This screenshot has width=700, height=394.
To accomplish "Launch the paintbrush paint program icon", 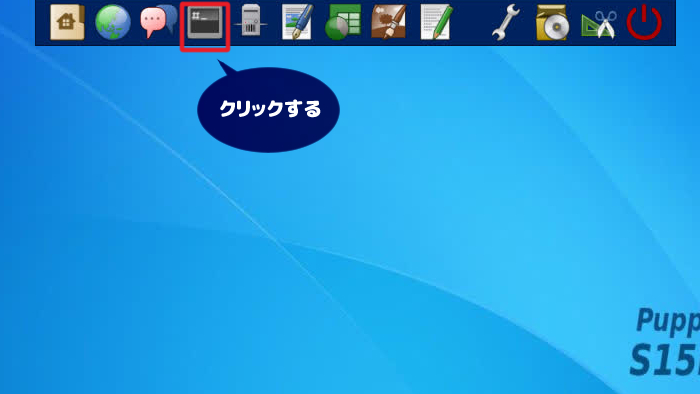I will tap(389, 22).
